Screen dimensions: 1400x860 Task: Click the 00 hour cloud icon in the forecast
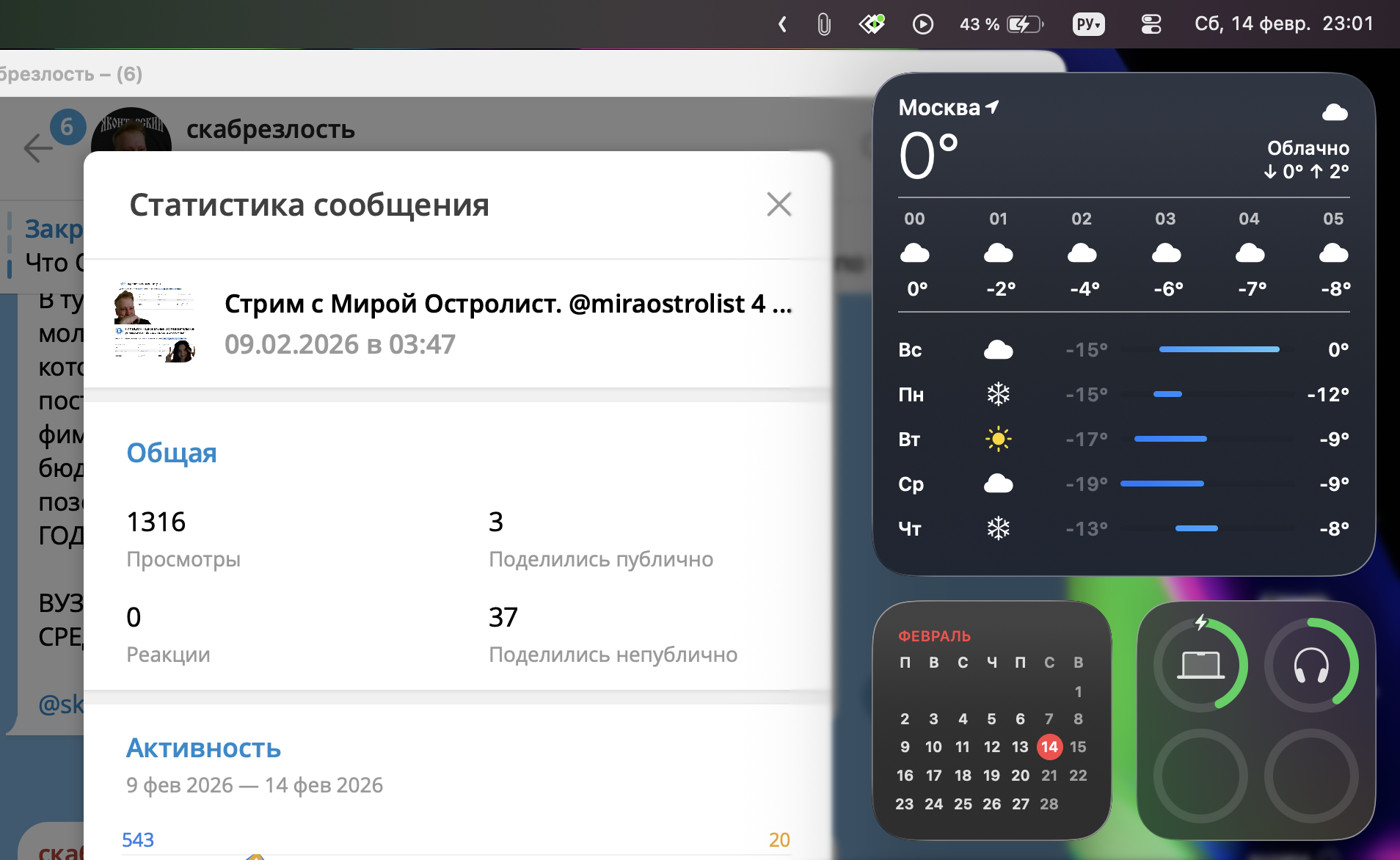(x=914, y=254)
